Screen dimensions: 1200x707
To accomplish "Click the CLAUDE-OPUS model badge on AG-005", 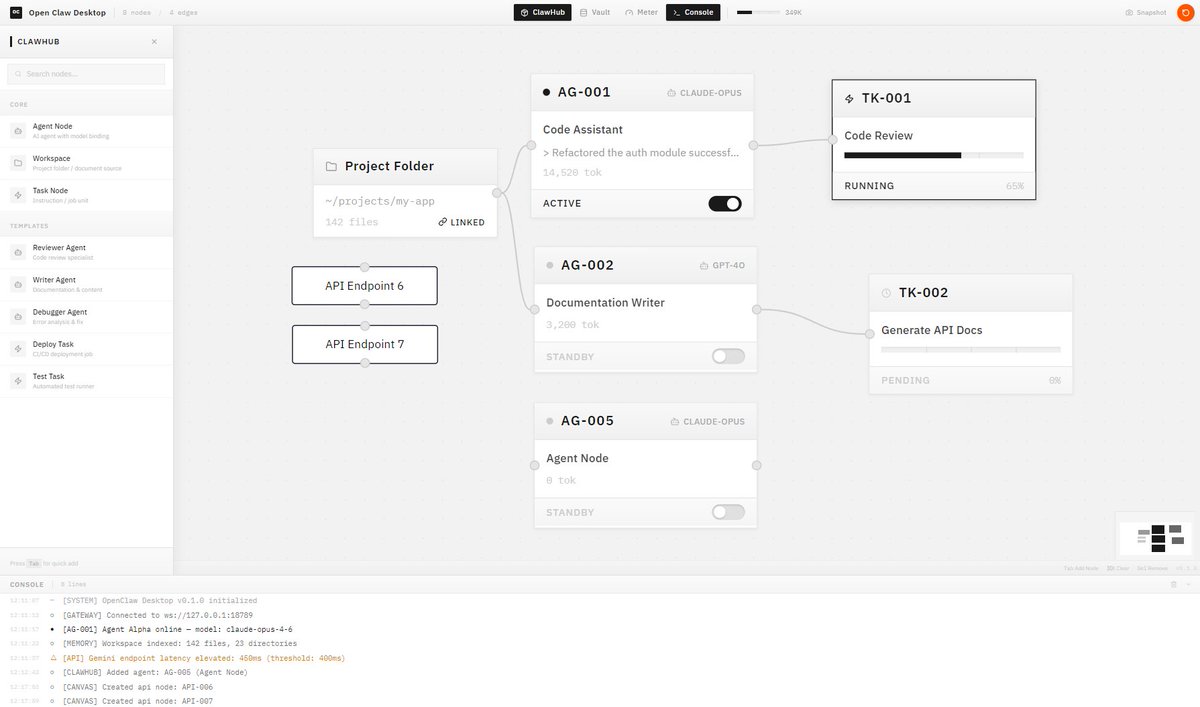I will (707, 421).
